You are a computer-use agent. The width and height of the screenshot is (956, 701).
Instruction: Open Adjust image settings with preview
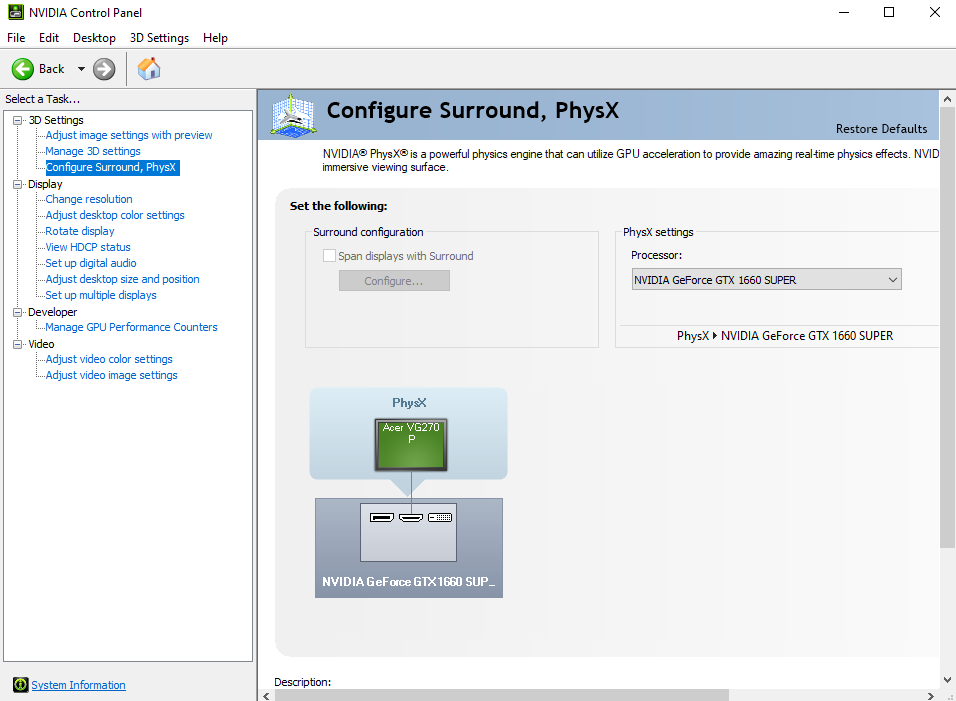(129, 135)
